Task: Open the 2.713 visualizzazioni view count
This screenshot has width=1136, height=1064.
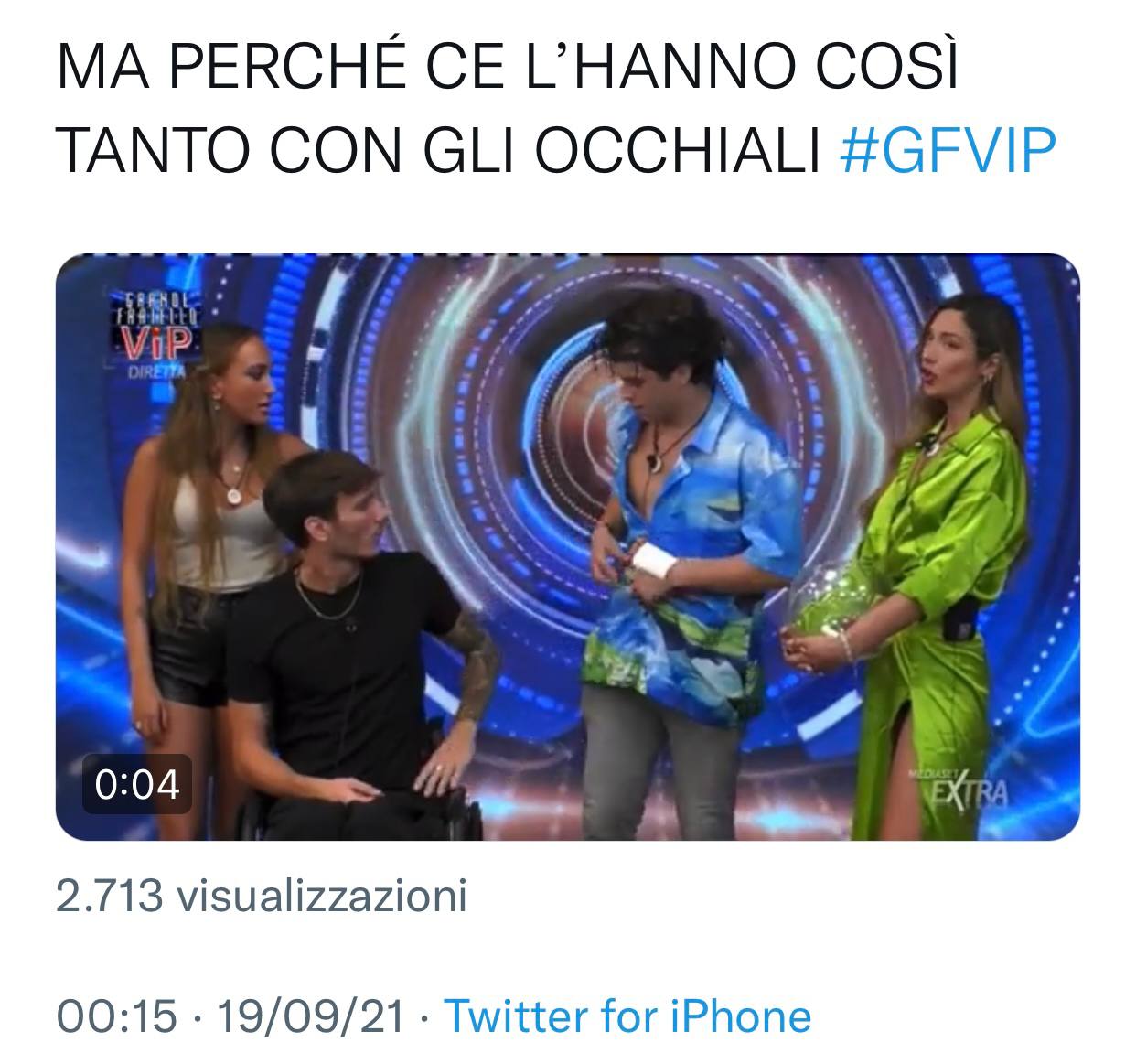Action: [x=262, y=897]
